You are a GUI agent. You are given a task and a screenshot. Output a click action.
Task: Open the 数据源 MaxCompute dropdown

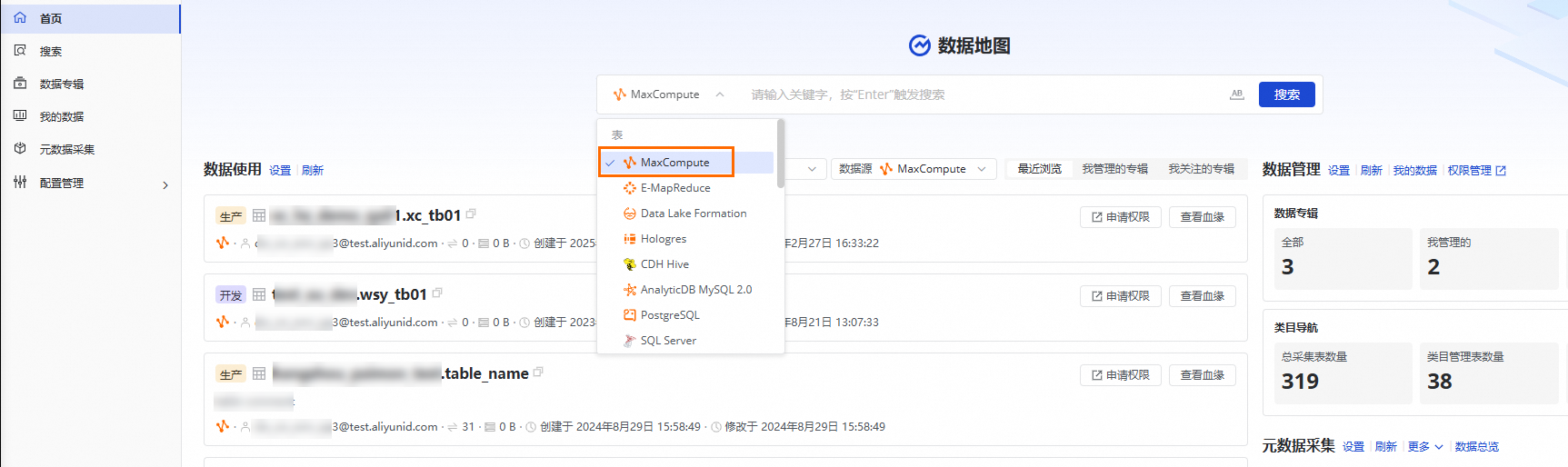click(914, 169)
